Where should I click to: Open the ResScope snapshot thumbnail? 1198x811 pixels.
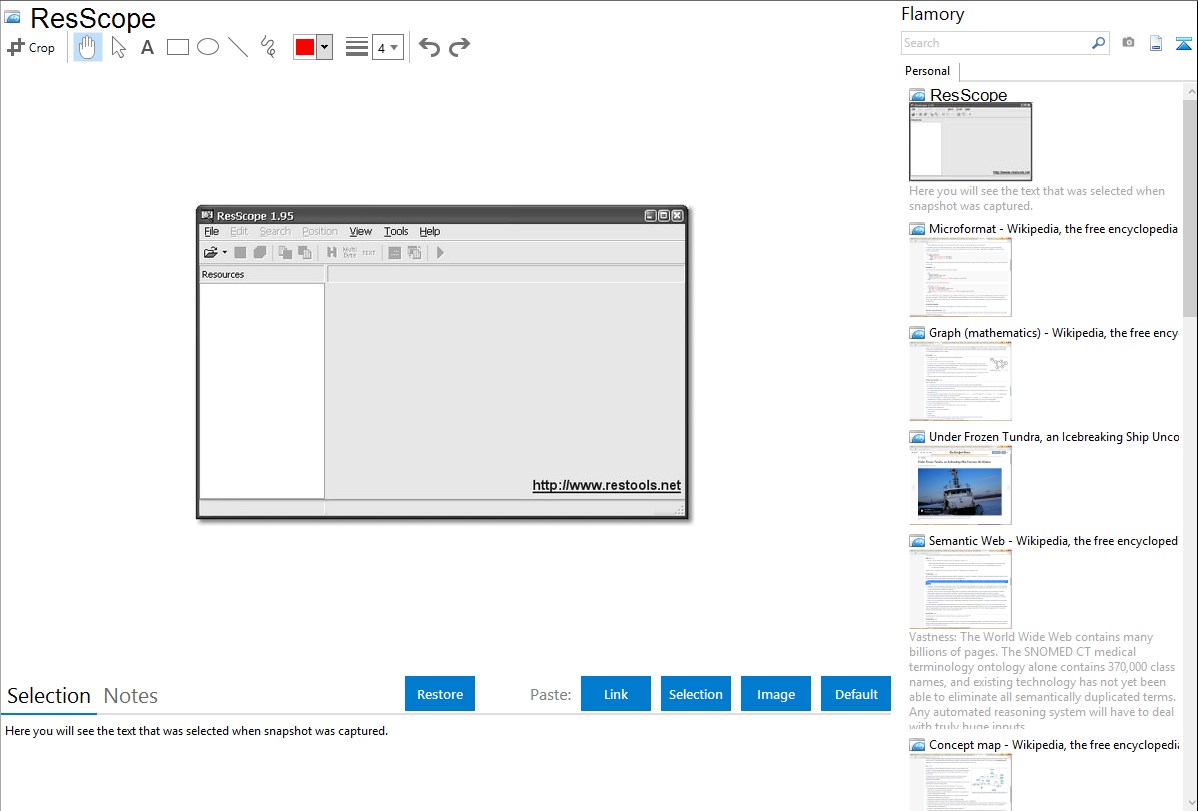tap(970, 142)
